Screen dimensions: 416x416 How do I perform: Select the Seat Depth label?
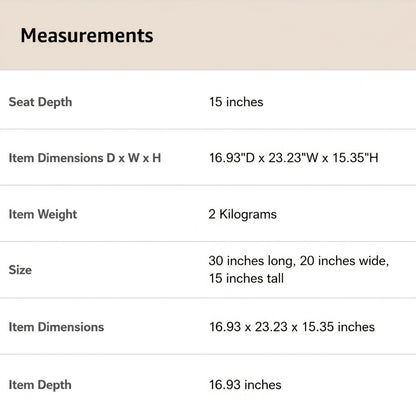coord(40,102)
